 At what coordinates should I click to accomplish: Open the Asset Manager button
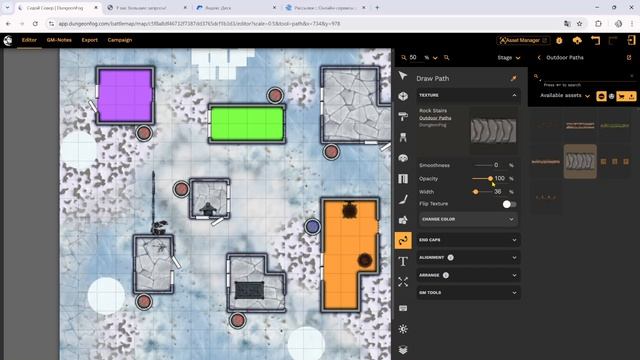pyautogui.click(x=523, y=40)
